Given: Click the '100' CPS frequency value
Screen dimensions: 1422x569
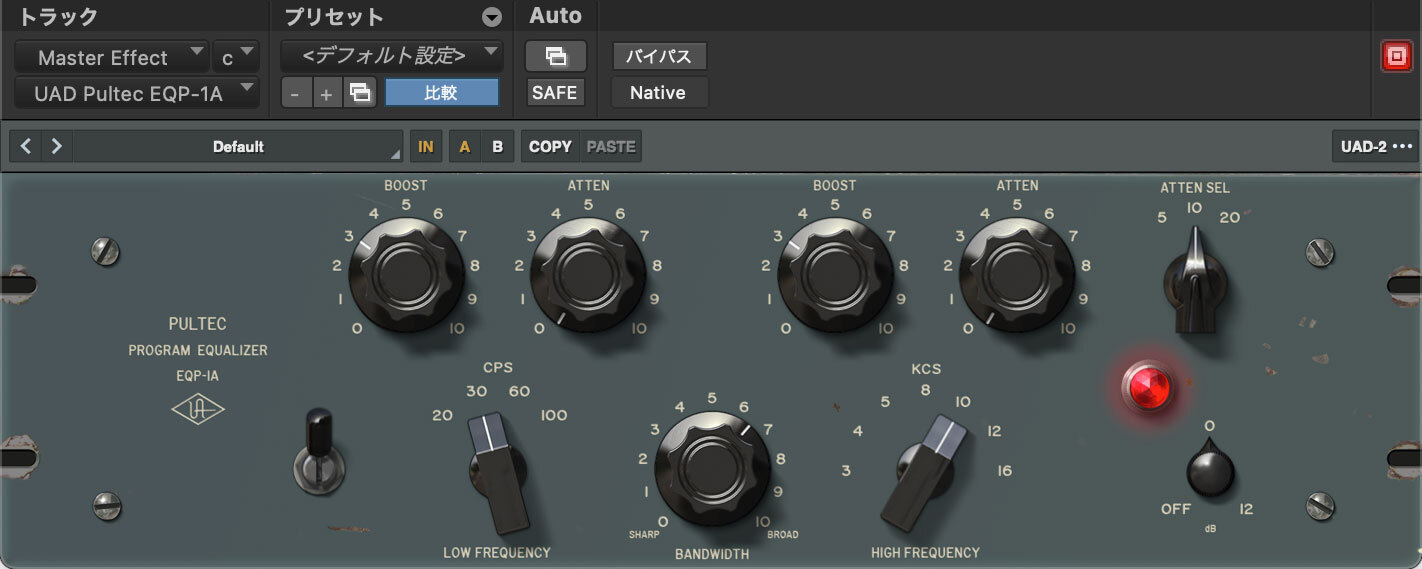Looking at the screenshot, I should pyautogui.click(x=554, y=415).
